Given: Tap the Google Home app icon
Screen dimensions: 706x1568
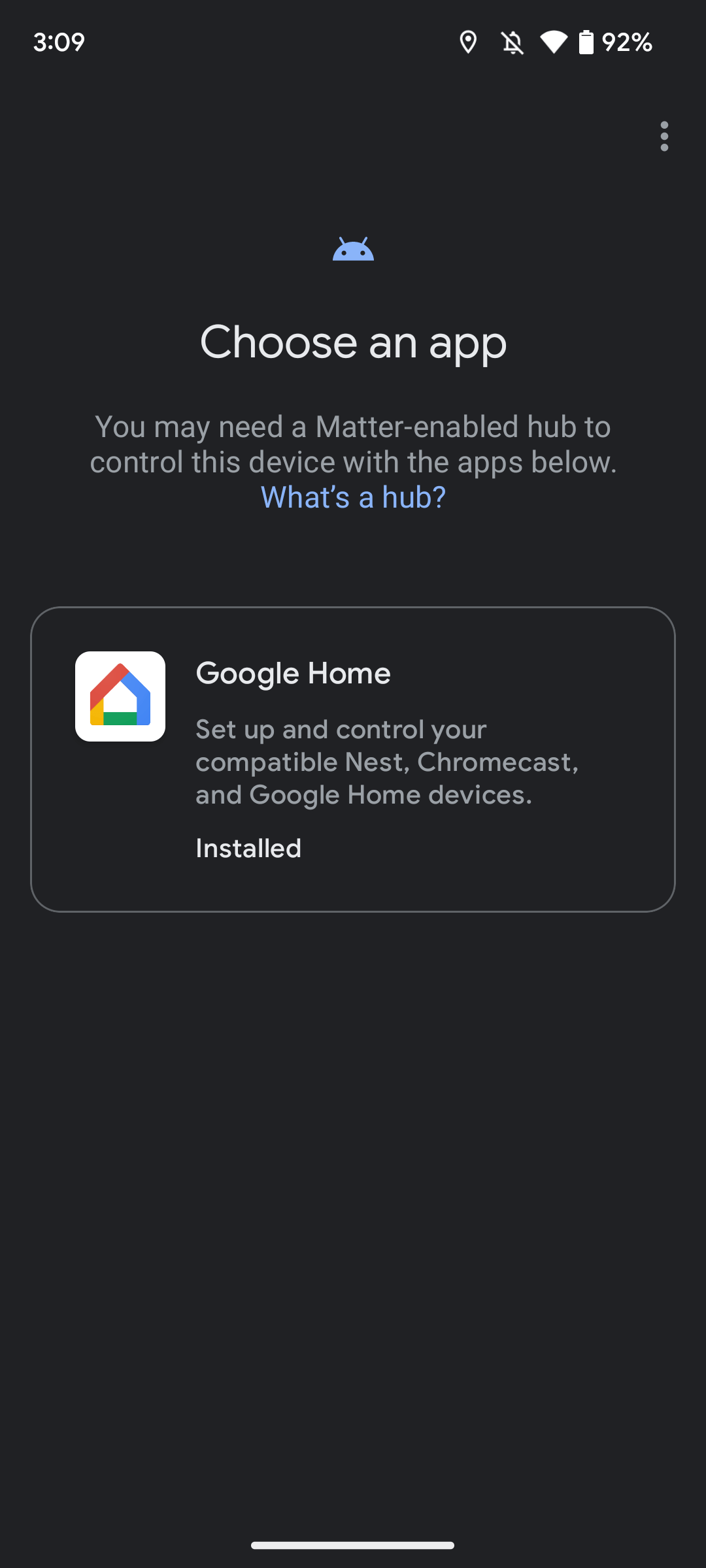Looking at the screenshot, I should 120,696.
